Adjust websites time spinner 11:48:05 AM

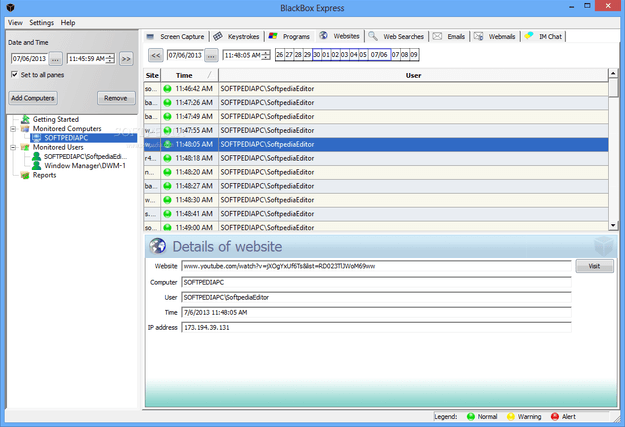click(x=266, y=55)
